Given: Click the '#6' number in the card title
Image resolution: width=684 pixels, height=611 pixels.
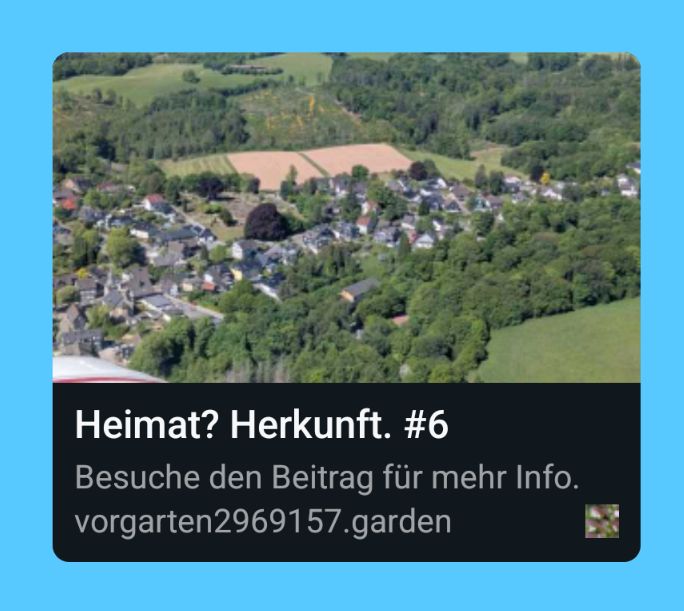Looking at the screenshot, I should click(426, 425).
